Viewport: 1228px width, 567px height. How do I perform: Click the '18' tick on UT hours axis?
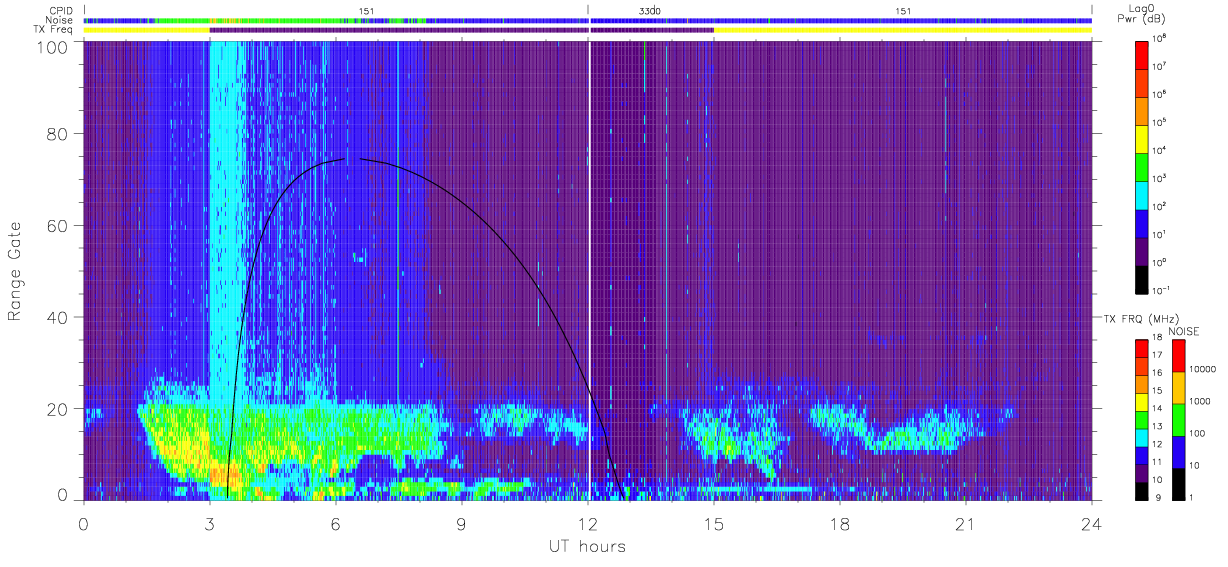click(840, 523)
